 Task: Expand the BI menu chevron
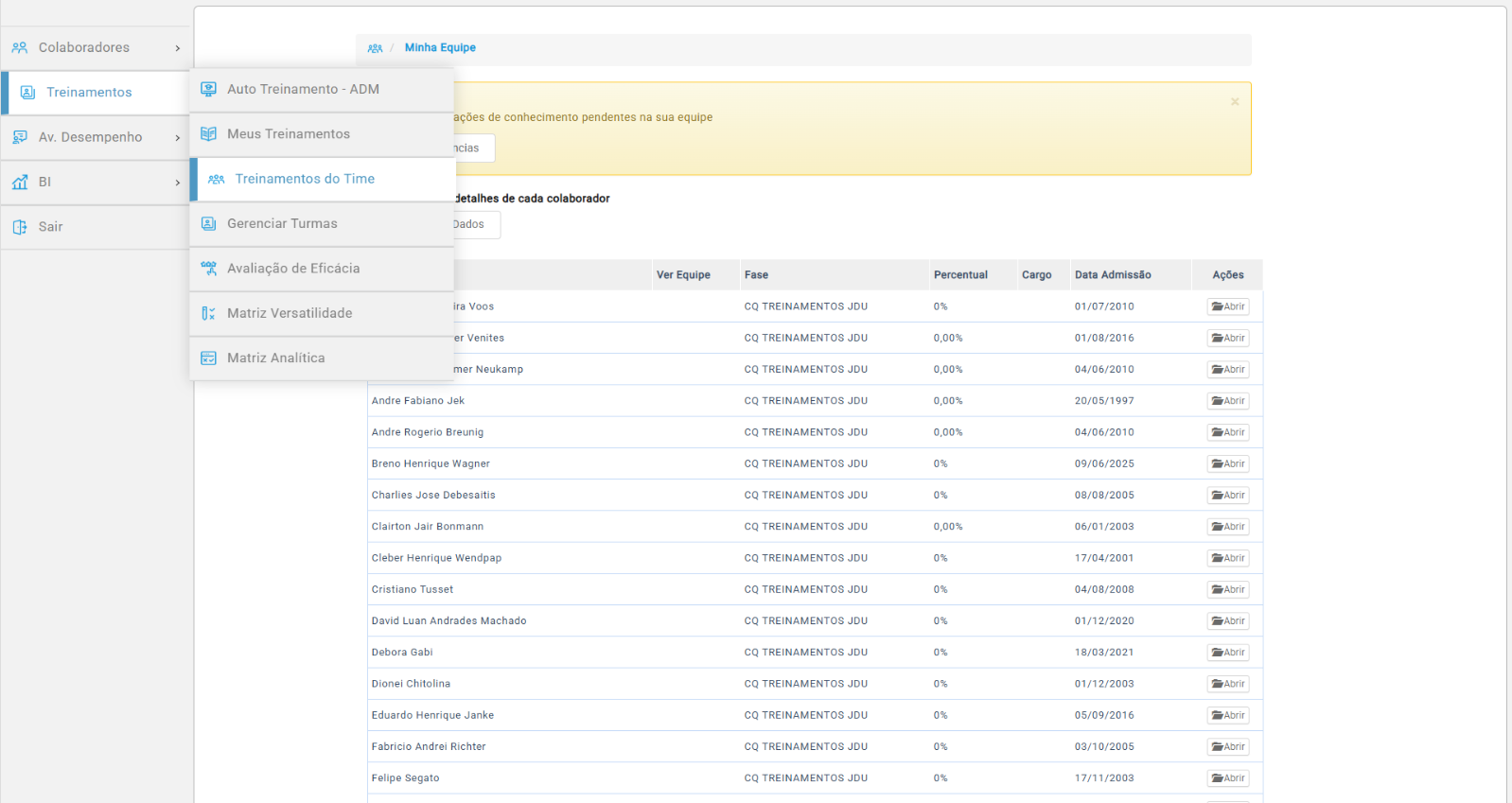[x=177, y=183]
